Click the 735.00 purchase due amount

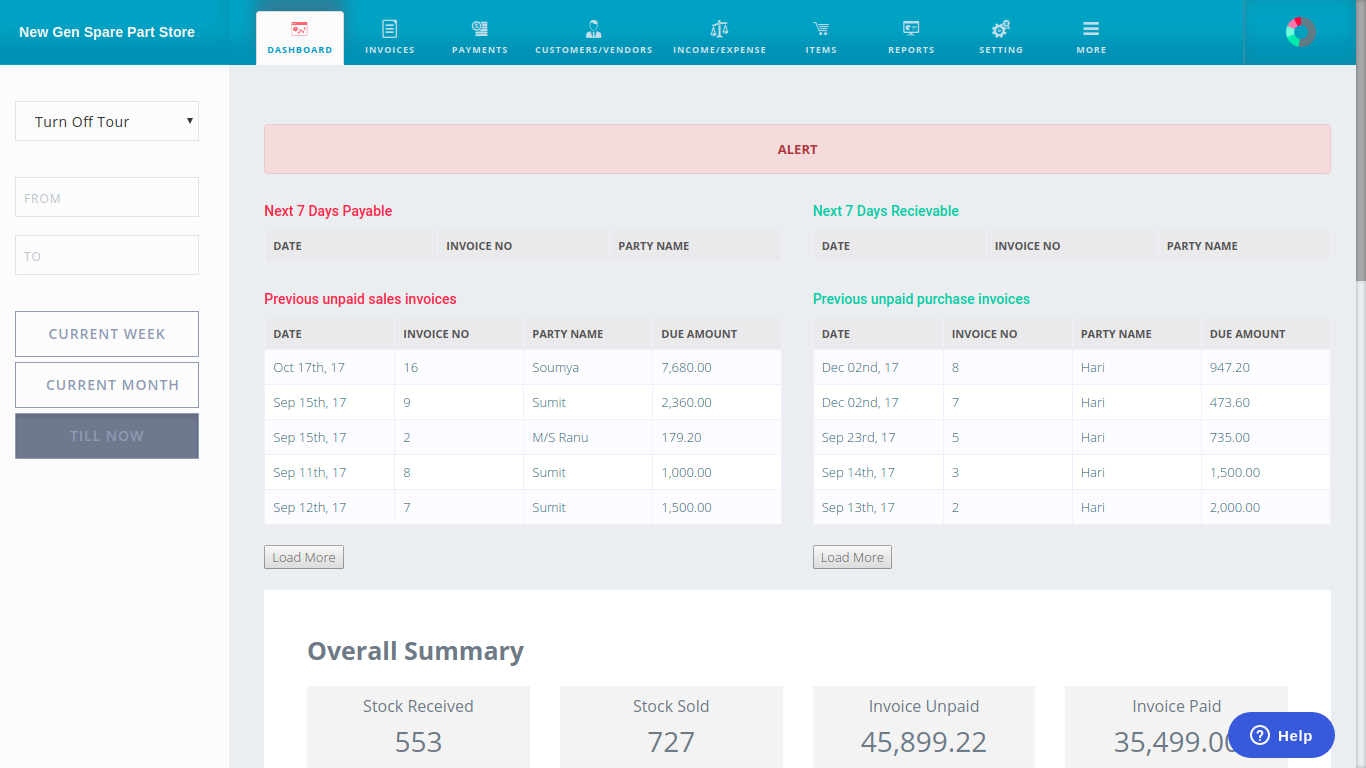1230,437
